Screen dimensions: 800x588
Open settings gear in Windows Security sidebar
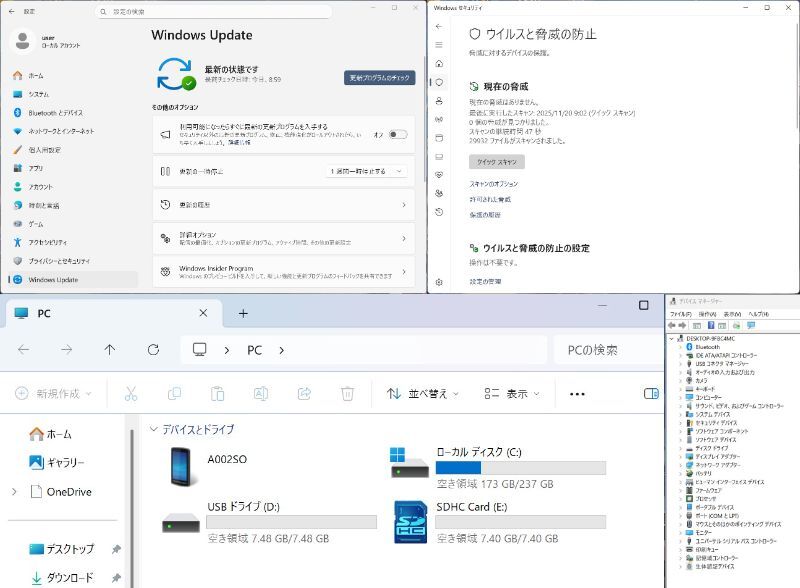(439, 282)
